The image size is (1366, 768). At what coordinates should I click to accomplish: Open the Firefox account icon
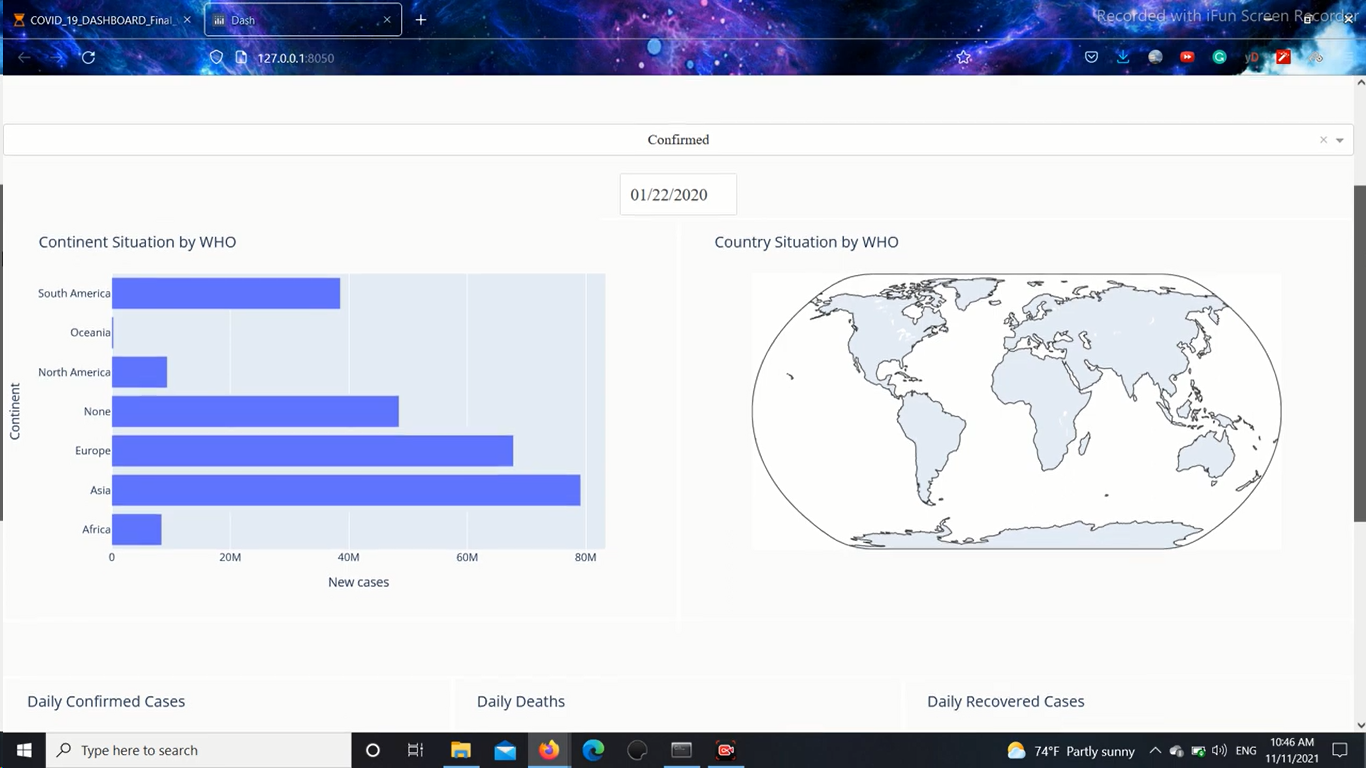coord(1155,57)
